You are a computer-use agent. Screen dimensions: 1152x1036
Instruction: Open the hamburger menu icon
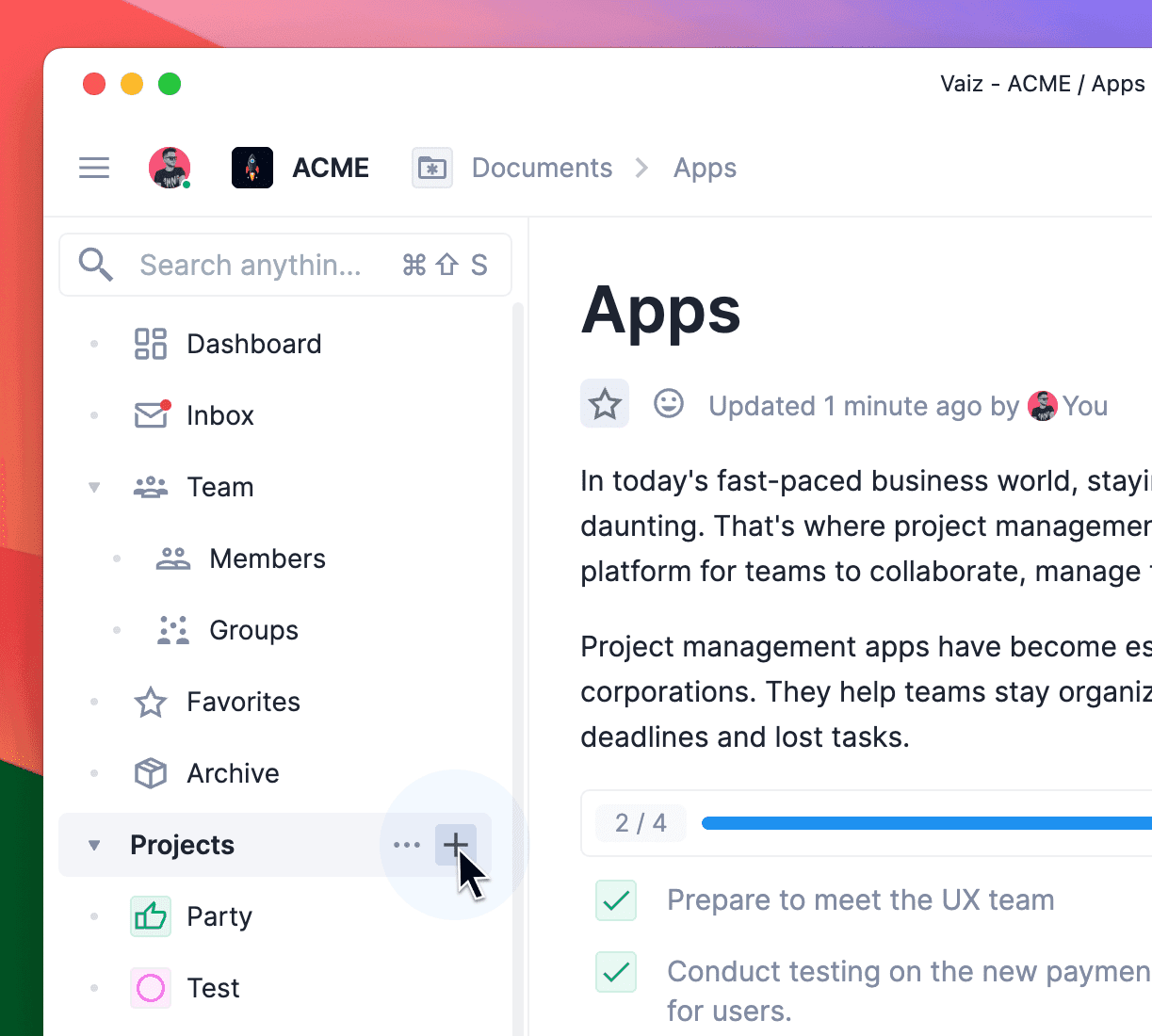pyautogui.click(x=94, y=167)
